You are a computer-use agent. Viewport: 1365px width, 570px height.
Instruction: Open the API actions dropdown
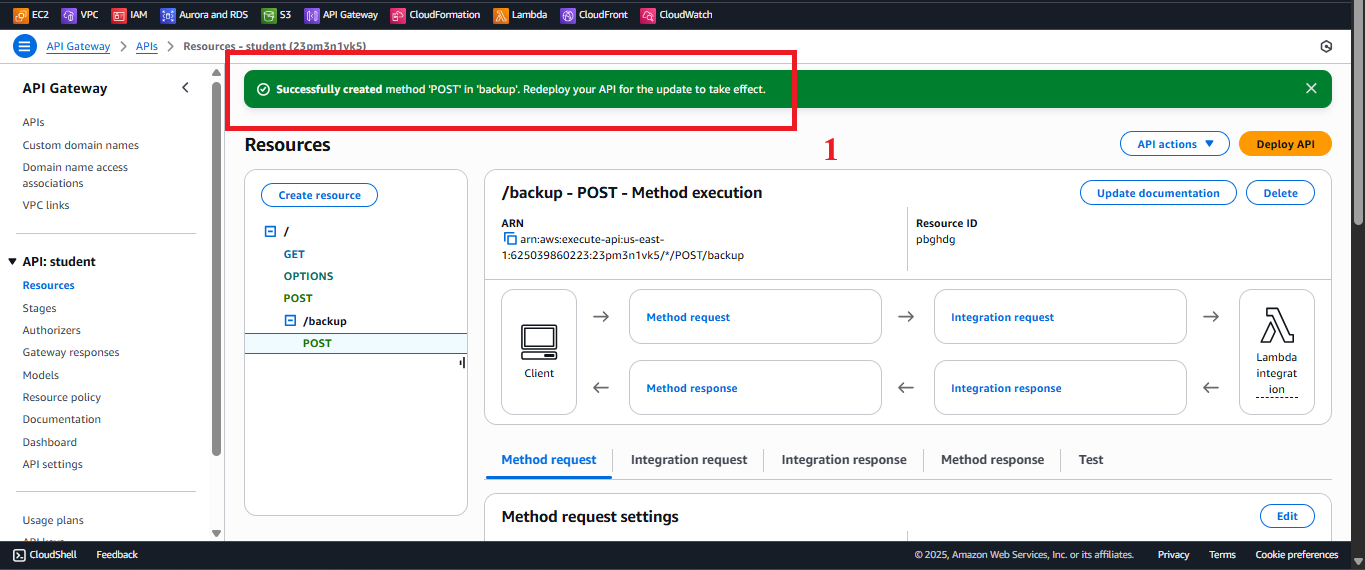point(1175,144)
